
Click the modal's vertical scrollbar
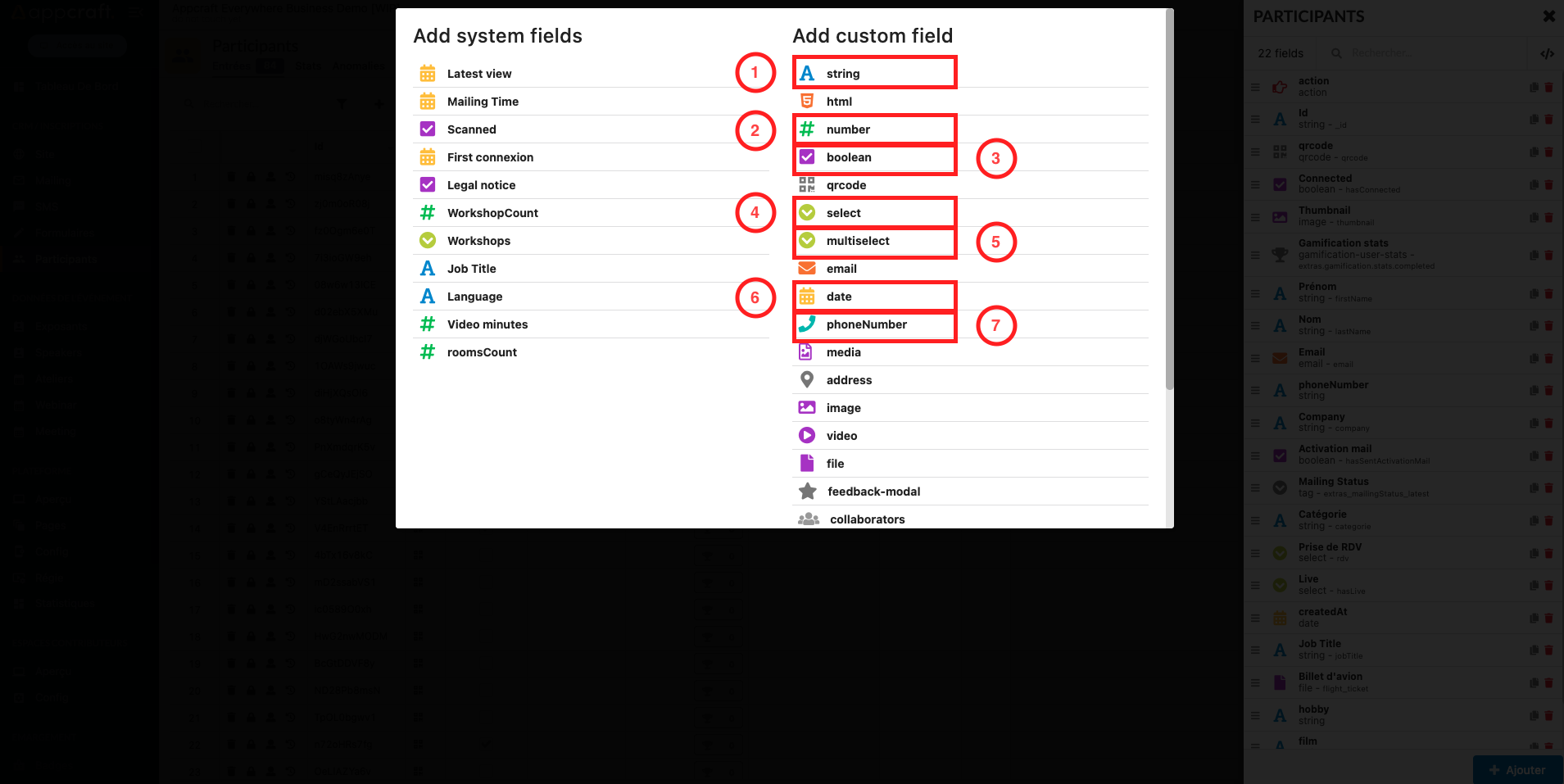(1169, 205)
